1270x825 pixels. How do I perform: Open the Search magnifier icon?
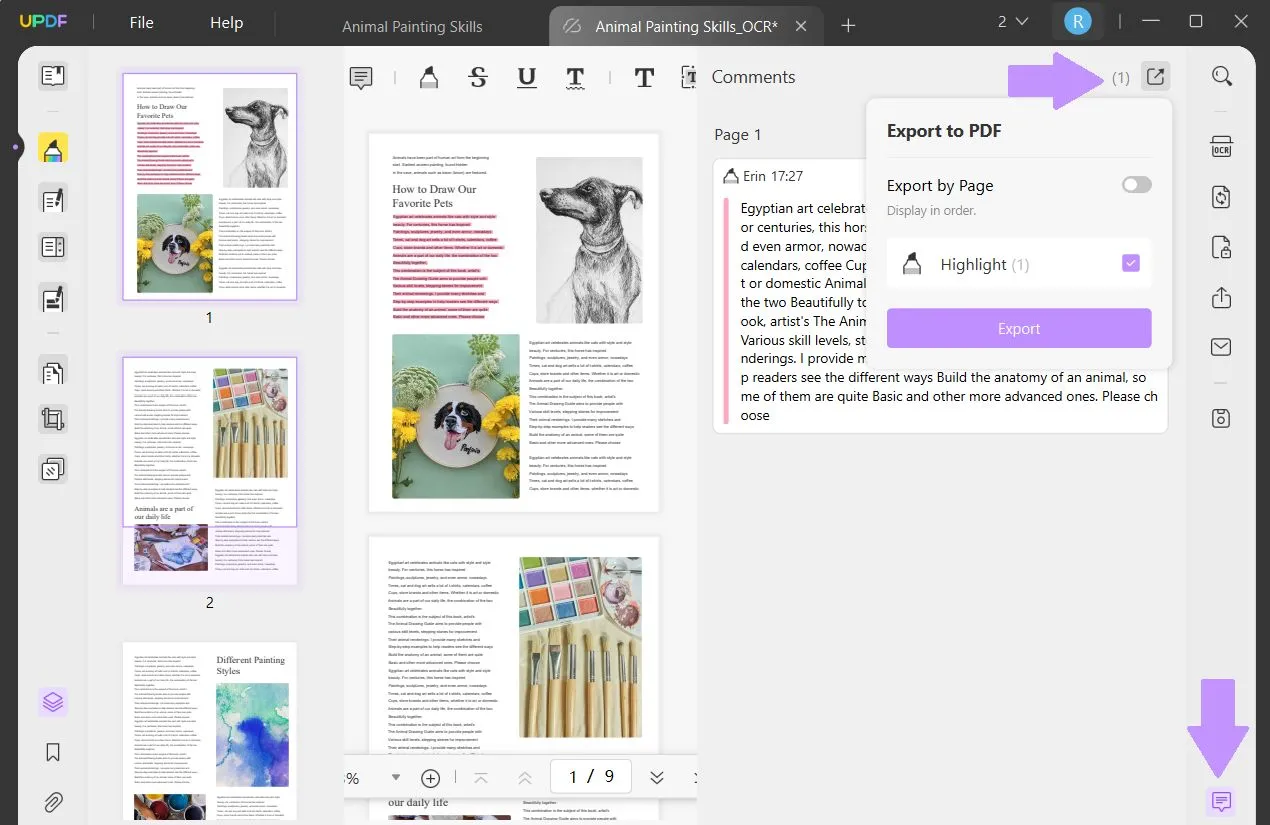tap(1221, 76)
